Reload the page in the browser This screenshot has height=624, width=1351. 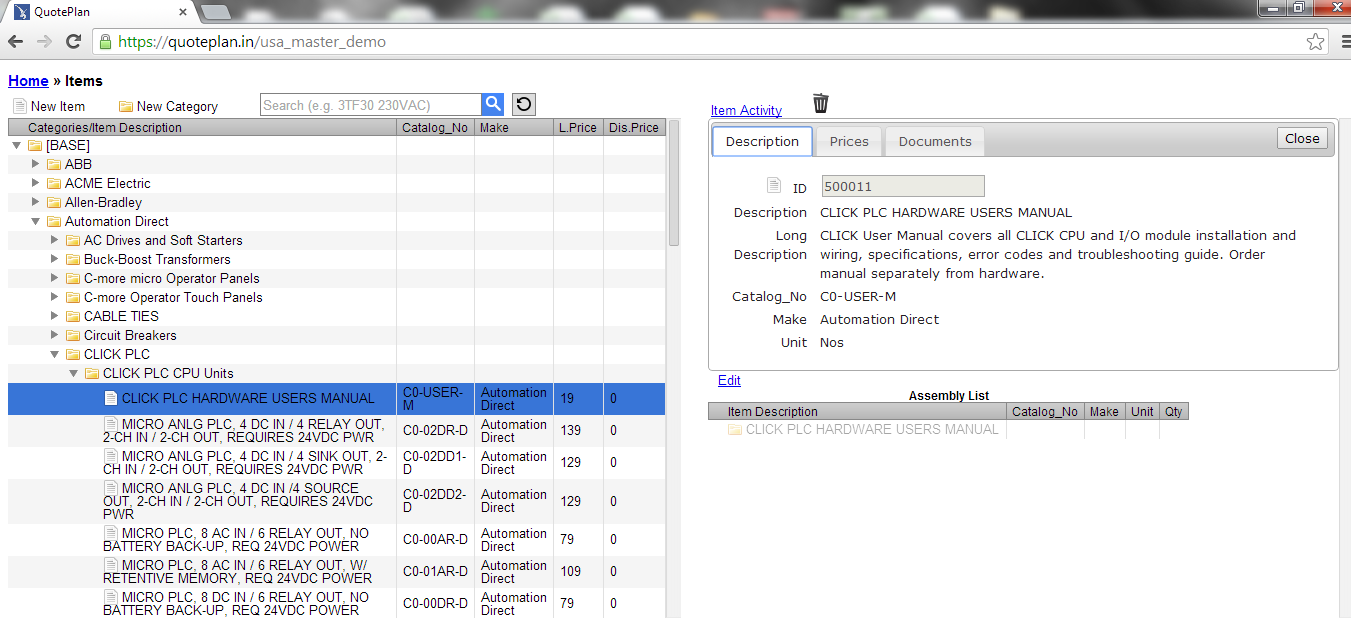(x=73, y=42)
